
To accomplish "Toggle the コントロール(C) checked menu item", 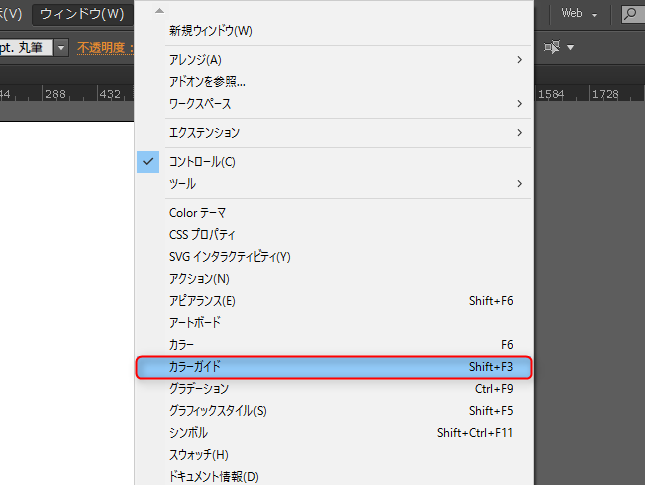I will coord(202,161).
